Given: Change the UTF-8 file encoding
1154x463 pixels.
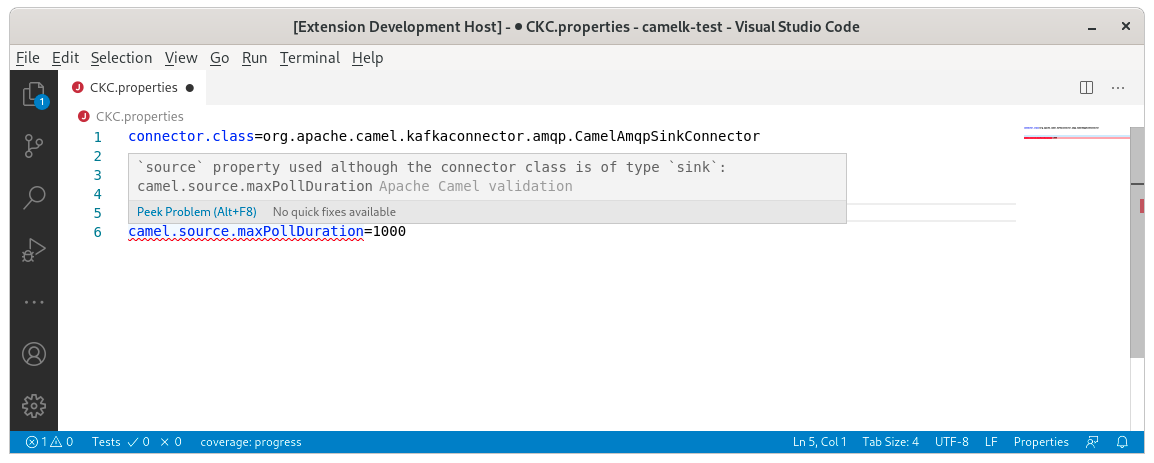Looking at the screenshot, I should pos(952,442).
